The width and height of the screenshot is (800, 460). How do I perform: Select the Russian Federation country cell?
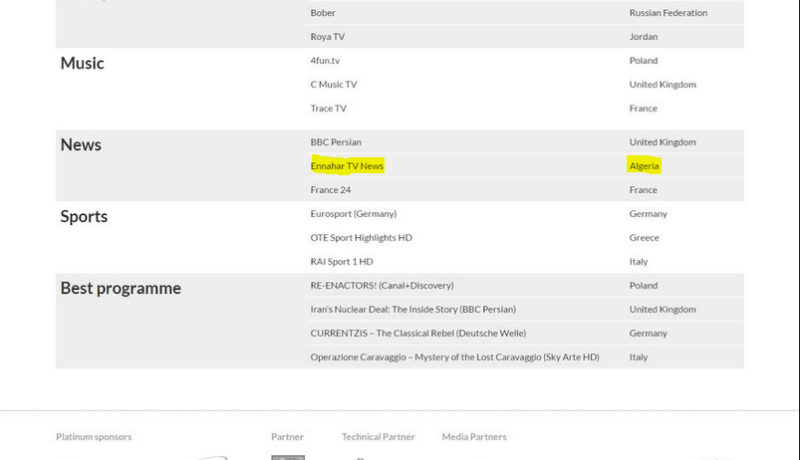pyautogui.click(x=668, y=13)
